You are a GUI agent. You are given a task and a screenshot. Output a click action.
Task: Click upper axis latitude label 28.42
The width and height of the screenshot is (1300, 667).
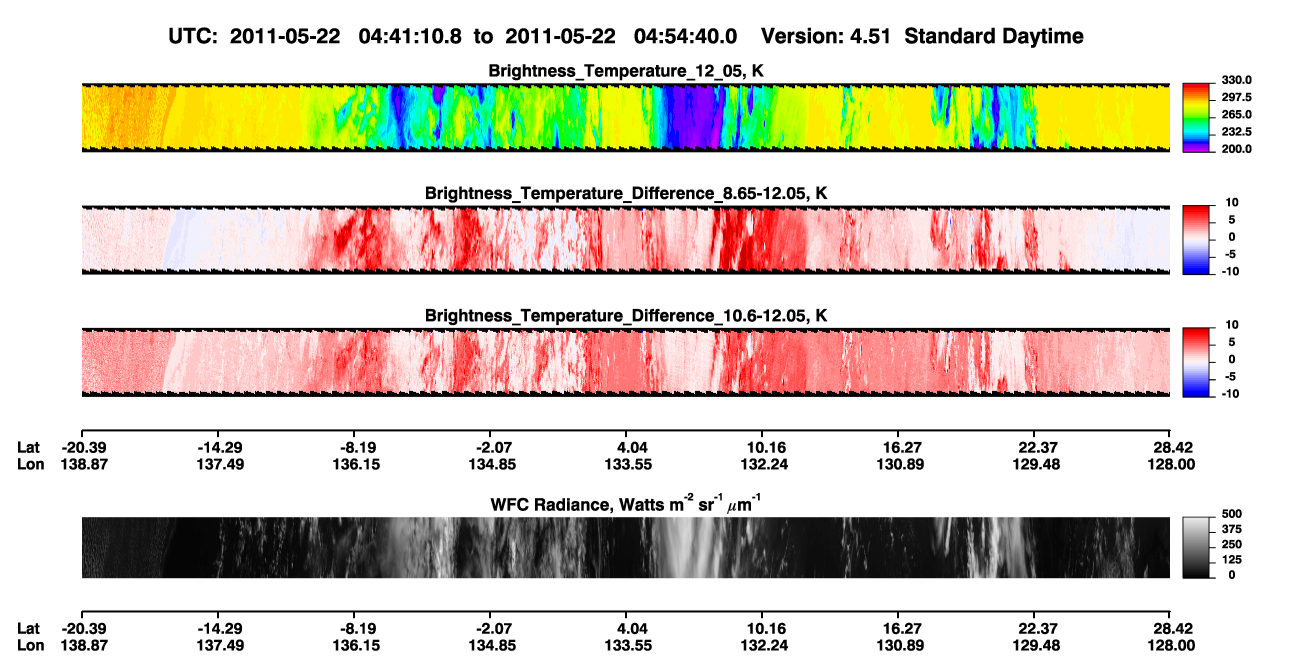(x=1172, y=447)
